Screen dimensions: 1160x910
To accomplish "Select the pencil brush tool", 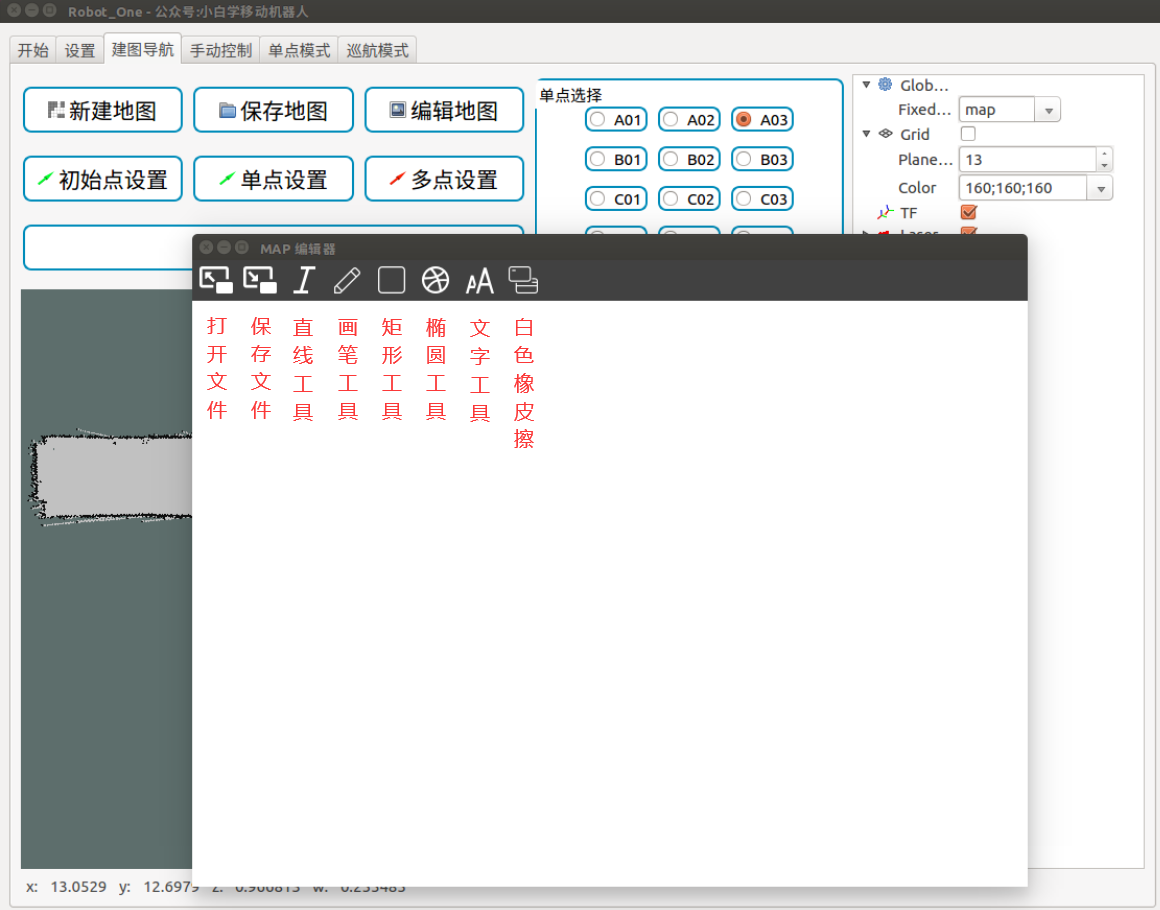I will (347, 280).
